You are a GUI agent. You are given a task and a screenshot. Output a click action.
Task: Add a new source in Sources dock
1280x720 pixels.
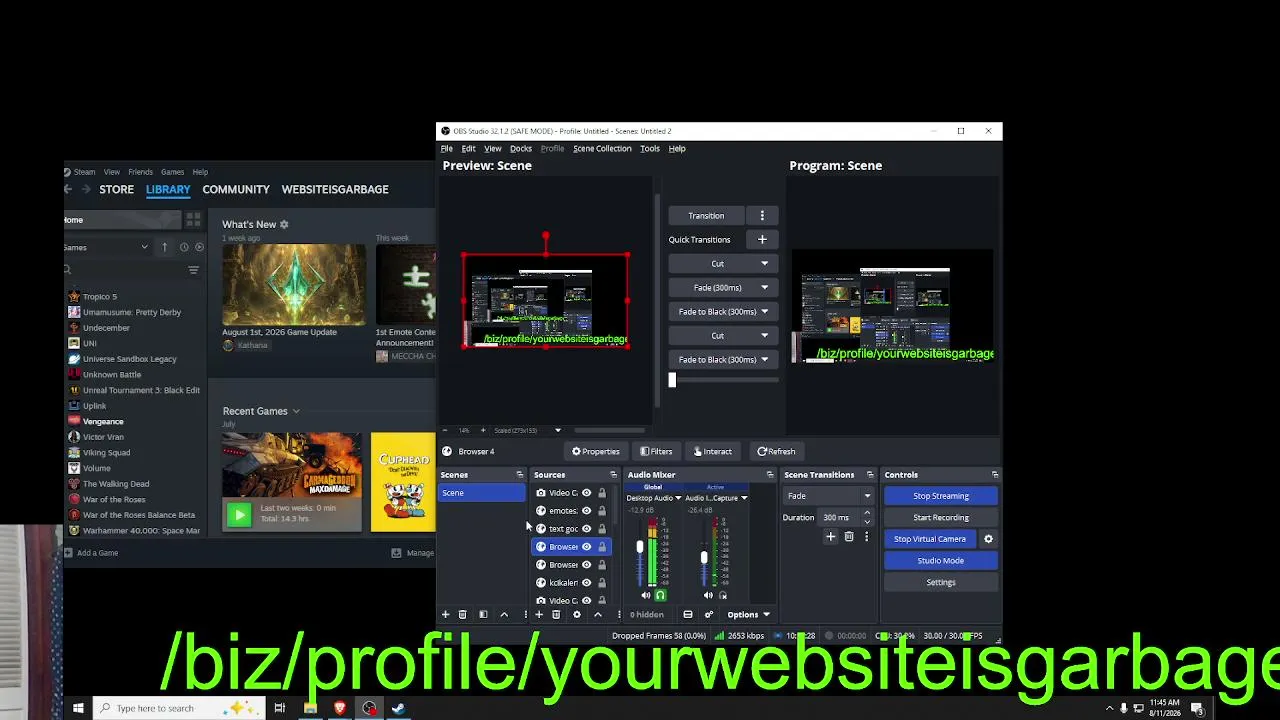click(x=539, y=615)
